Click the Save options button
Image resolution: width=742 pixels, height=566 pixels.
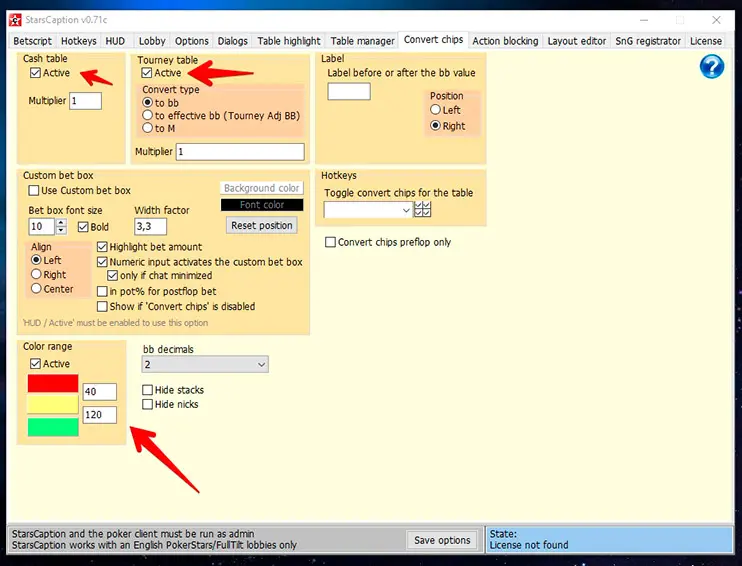click(x=442, y=540)
